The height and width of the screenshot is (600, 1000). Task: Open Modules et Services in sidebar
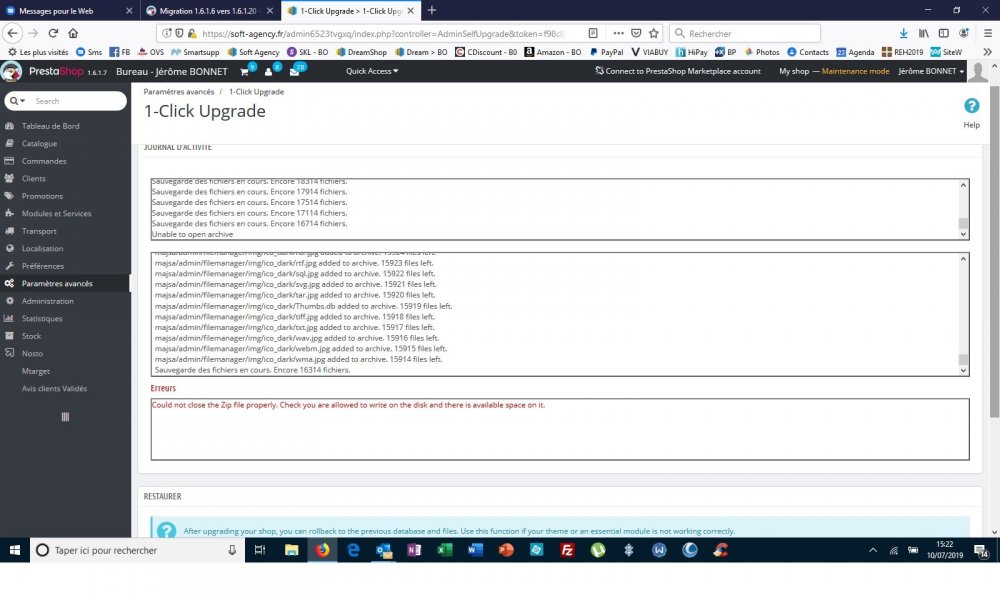(56, 214)
